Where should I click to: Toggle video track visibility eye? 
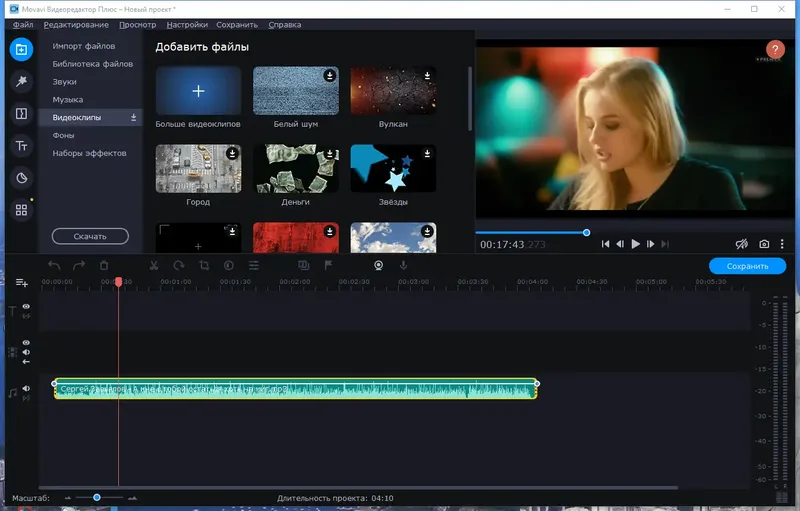(x=26, y=343)
